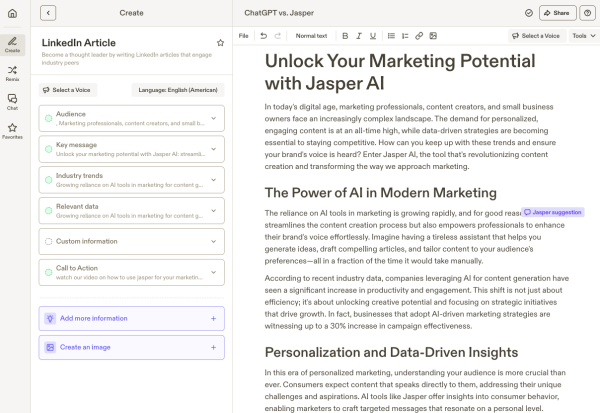Screen dimensions: 600x413
Task: Expand the Custom information field chevron
Action: click(x=214, y=242)
